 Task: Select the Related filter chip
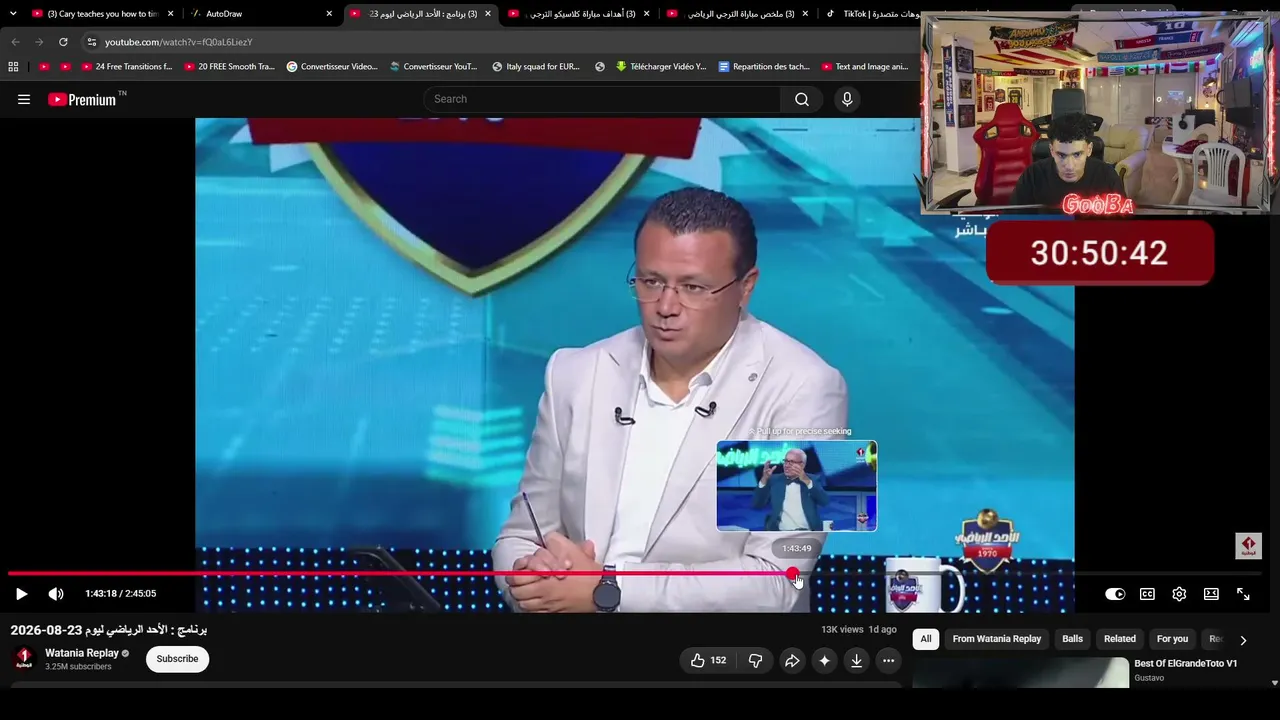coord(1120,639)
